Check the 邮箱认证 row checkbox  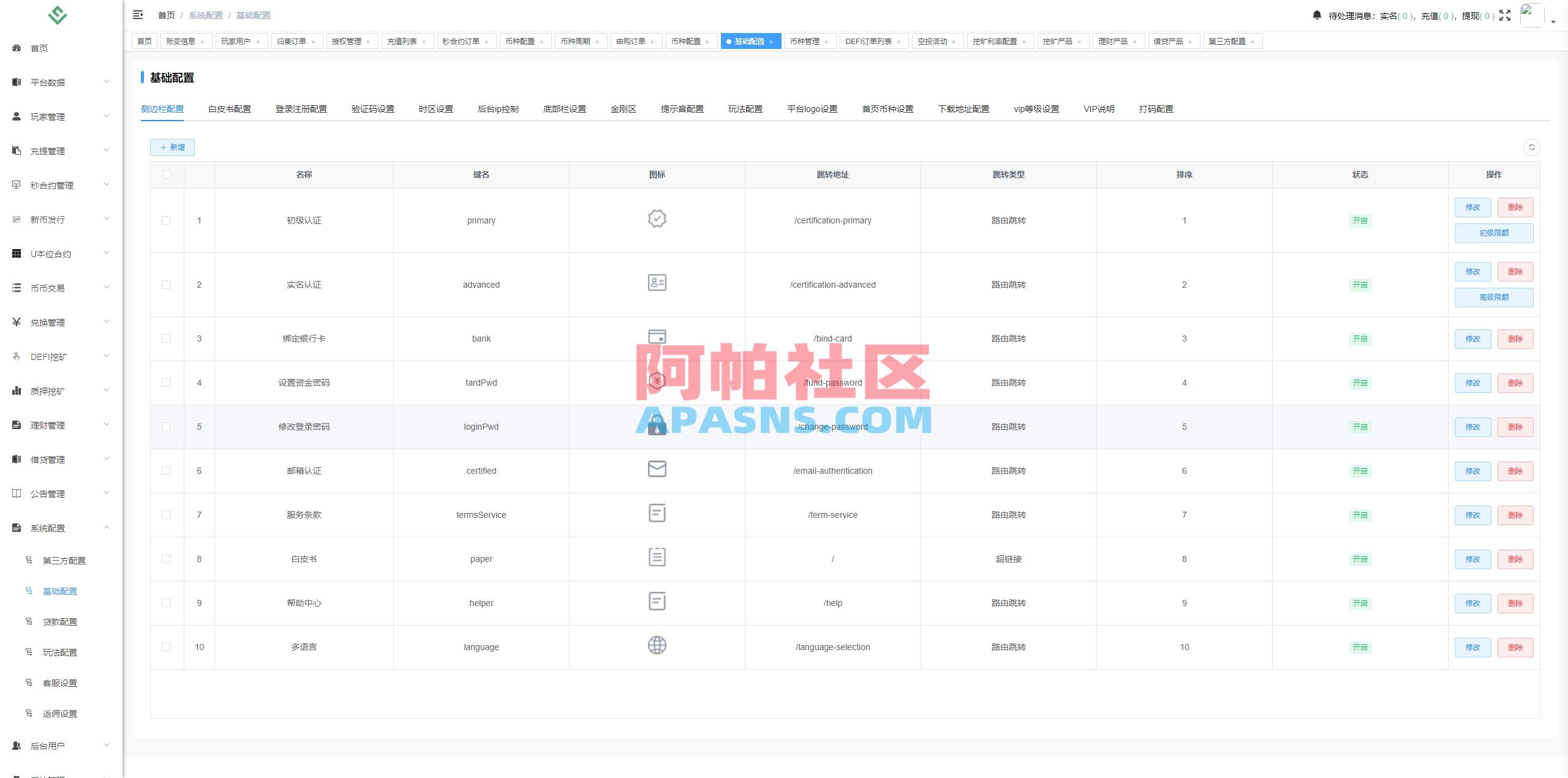pos(166,471)
